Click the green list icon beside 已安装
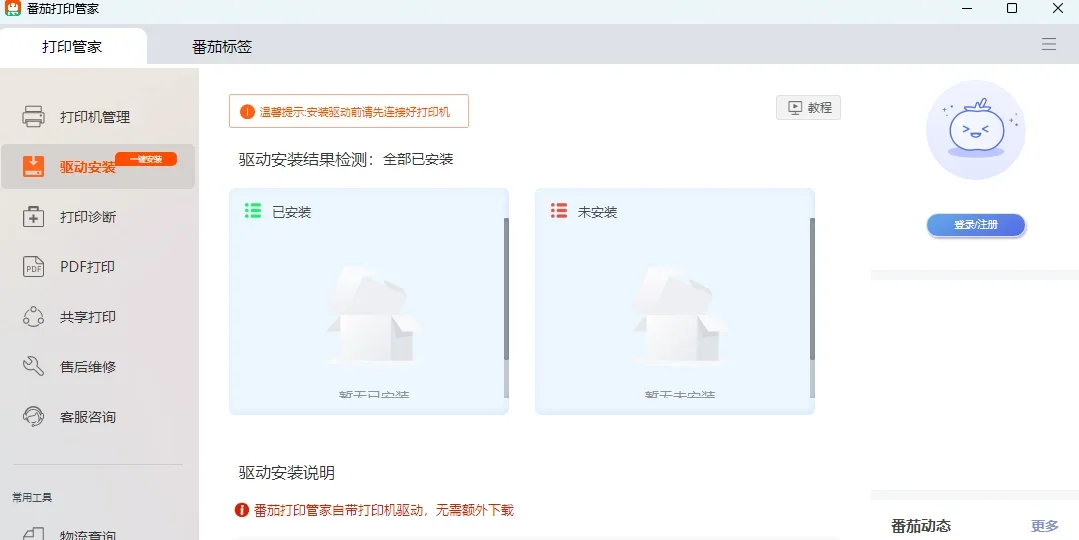 (253, 211)
